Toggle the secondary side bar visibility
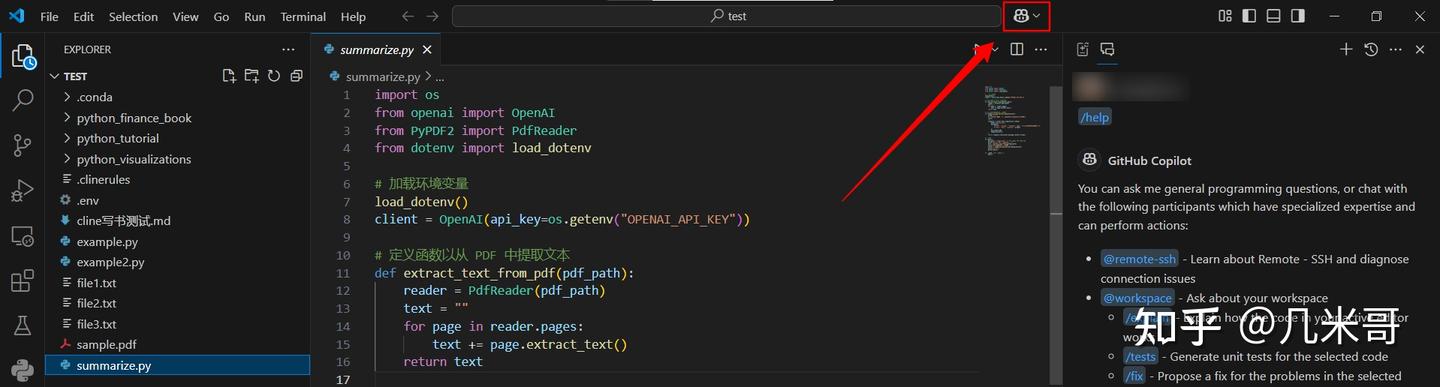The width and height of the screenshot is (1440, 387). tap(1297, 16)
